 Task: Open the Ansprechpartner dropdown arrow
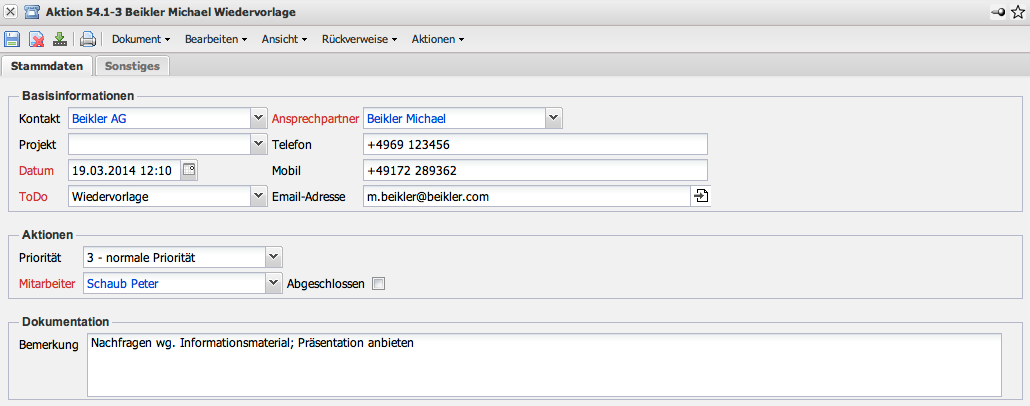click(x=553, y=118)
